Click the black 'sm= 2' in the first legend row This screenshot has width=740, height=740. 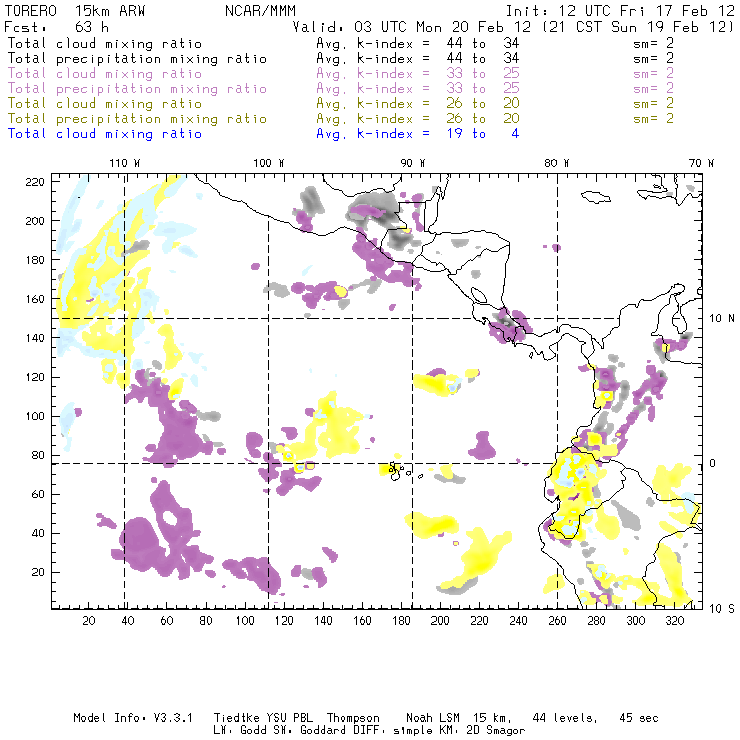654,43
